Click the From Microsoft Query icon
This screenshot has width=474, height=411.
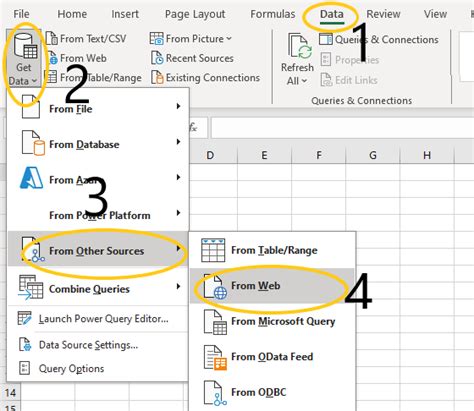(x=215, y=322)
